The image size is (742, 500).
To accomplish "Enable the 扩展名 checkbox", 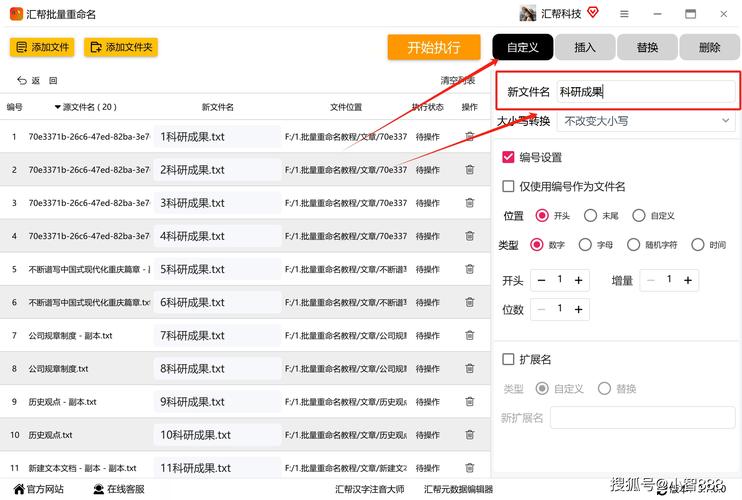I will pos(509,359).
